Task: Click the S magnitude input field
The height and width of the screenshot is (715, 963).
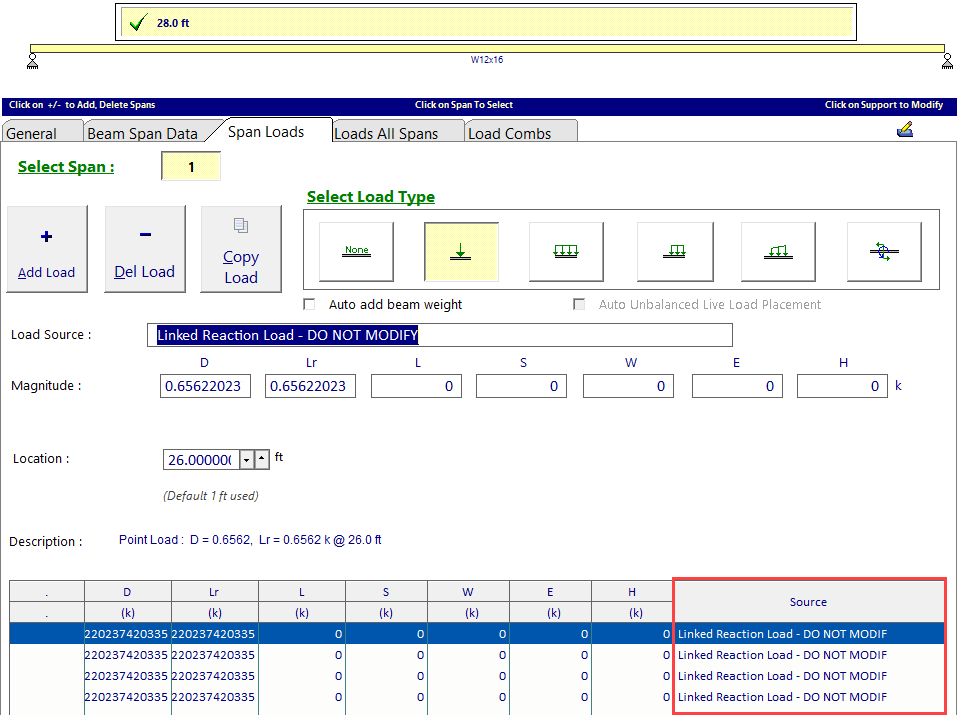Action: (521, 386)
